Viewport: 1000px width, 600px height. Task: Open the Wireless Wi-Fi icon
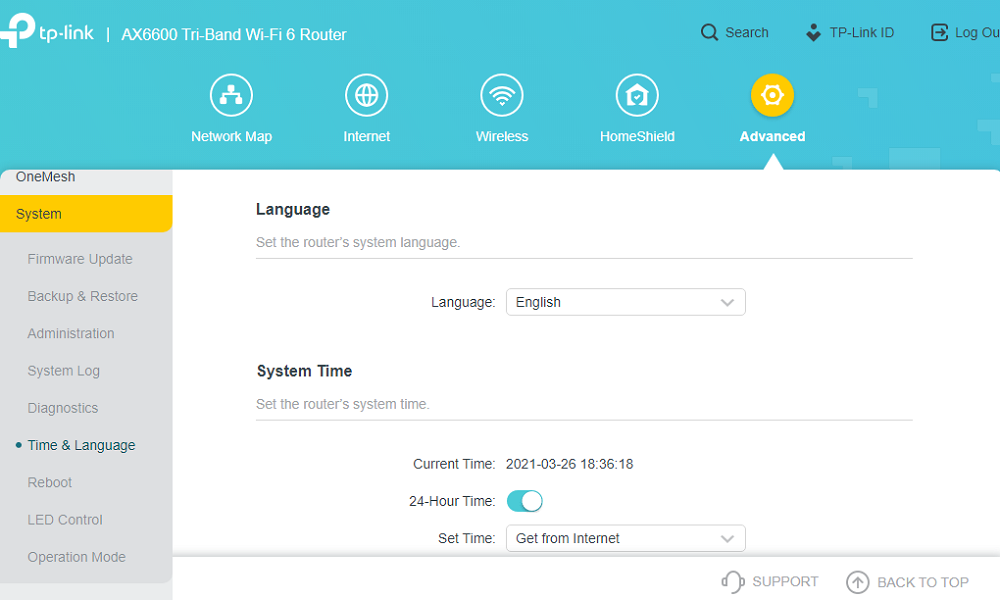coord(501,95)
